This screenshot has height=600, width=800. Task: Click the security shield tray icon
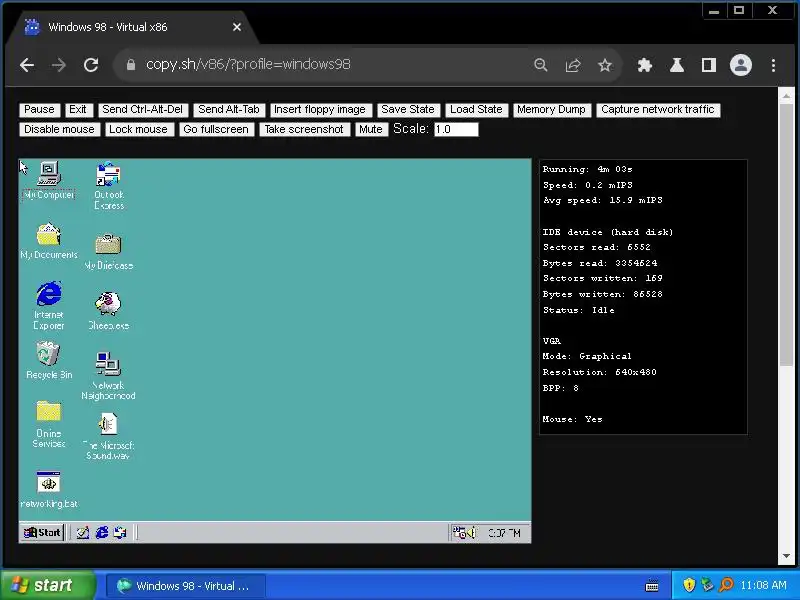[689, 585]
